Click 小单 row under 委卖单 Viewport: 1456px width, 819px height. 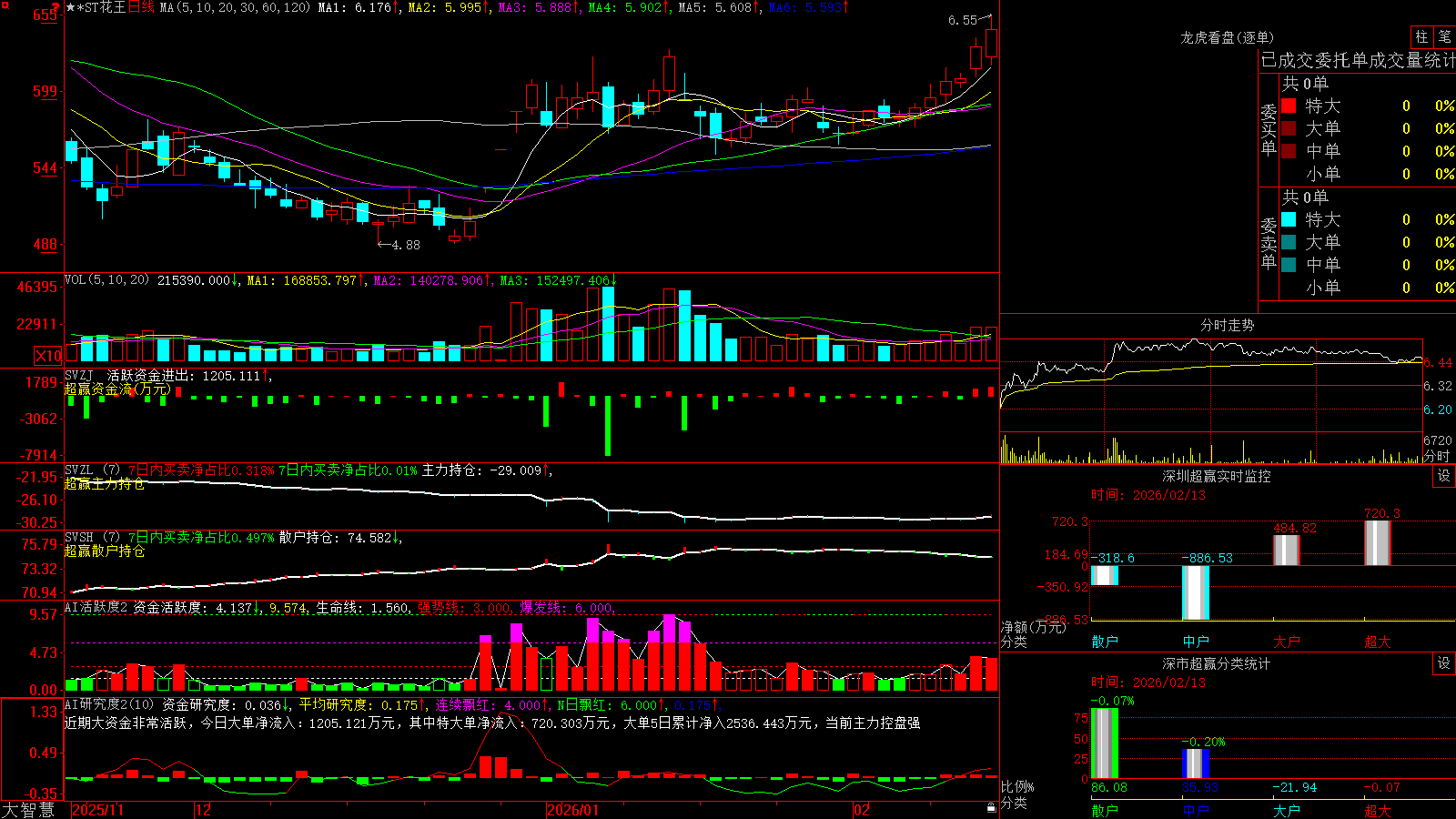coord(1368,288)
